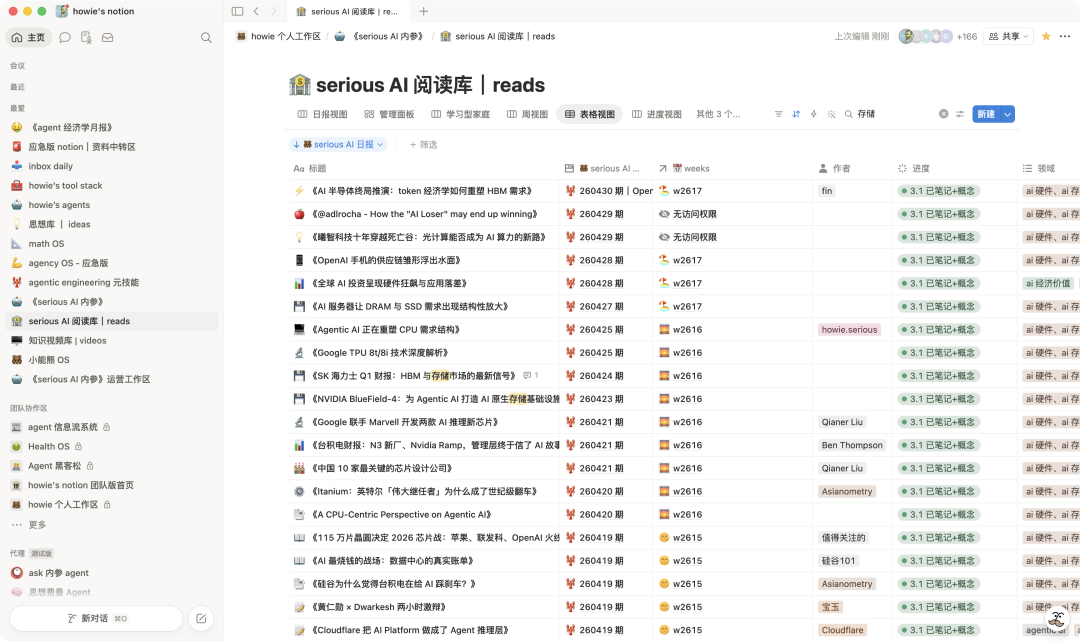Expand the blue 新建 dropdown arrow
The height and width of the screenshot is (641, 1080).
point(1008,114)
